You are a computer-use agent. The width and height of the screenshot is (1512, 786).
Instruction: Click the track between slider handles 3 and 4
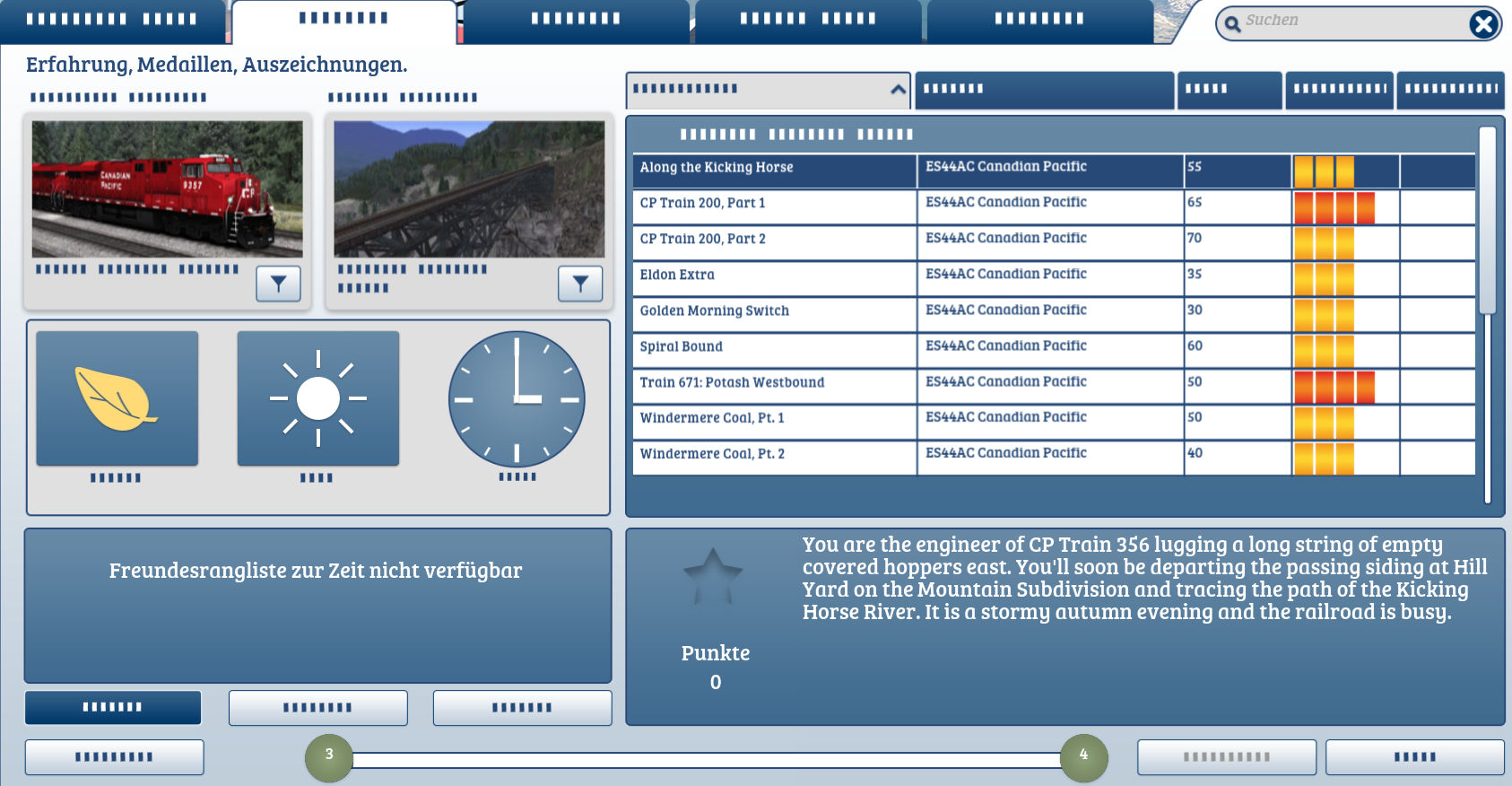pyautogui.click(x=707, y=760)
